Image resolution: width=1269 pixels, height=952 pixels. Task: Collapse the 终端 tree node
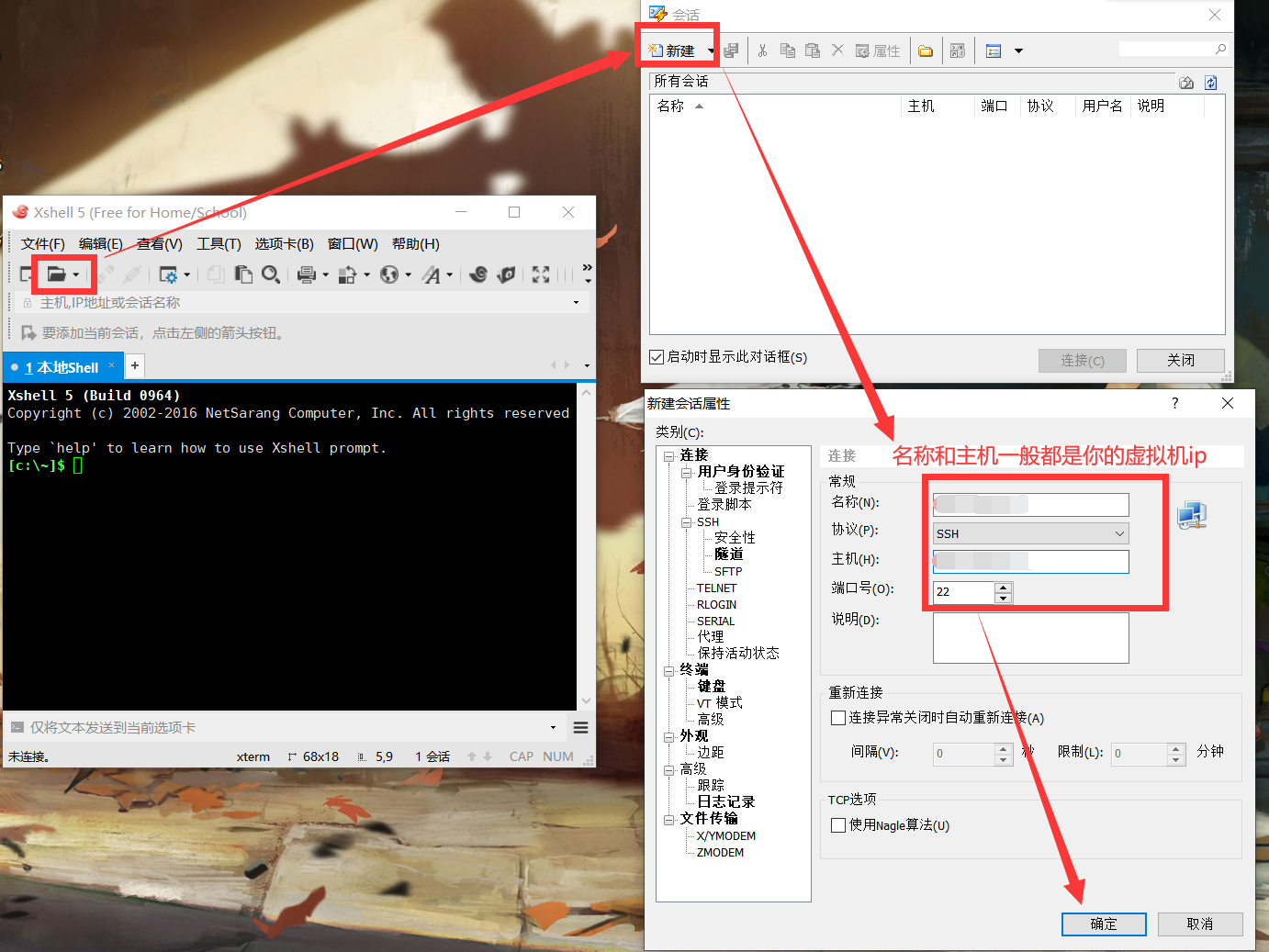[x=669, y=671]
